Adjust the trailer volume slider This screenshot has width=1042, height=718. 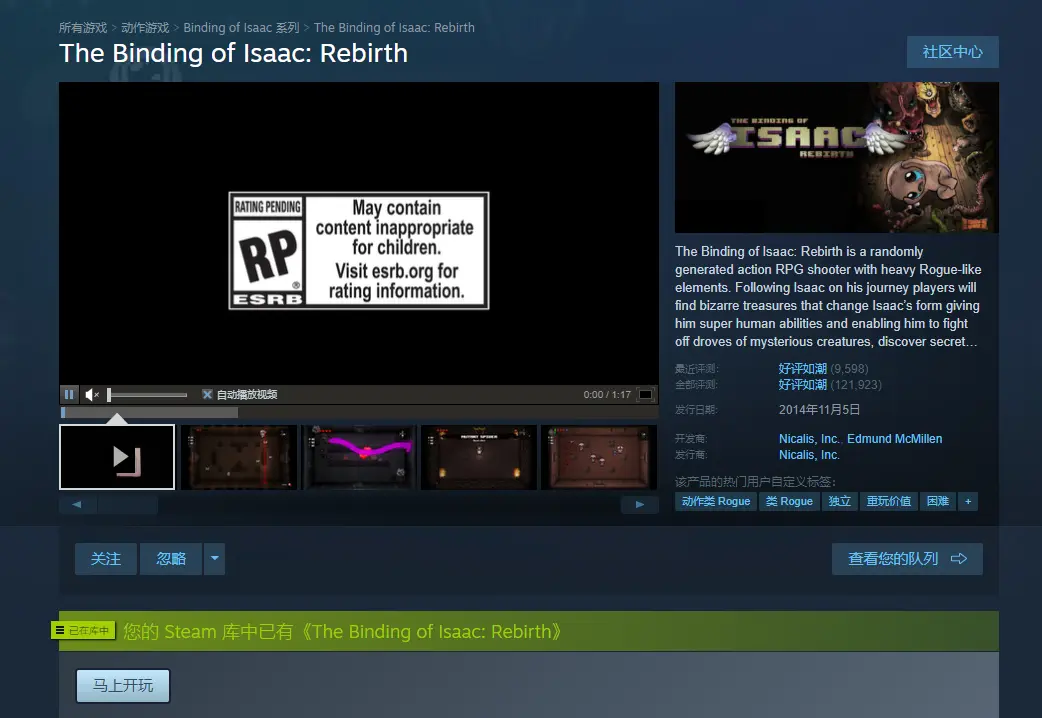click(148, 395)
